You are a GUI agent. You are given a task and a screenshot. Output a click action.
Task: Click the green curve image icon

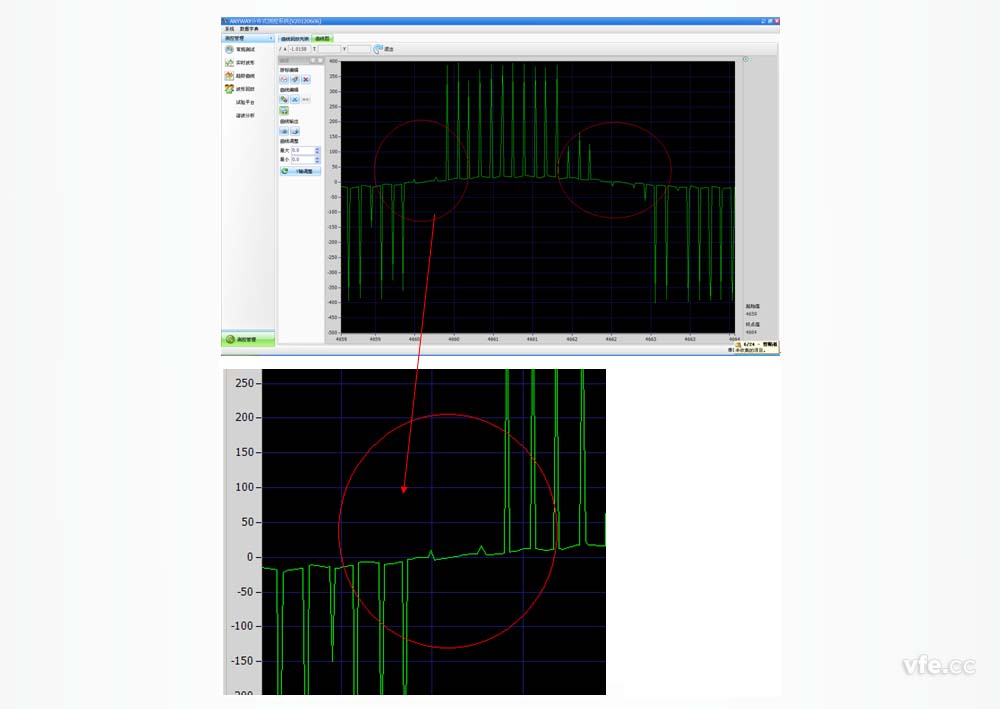coord(284,111)
